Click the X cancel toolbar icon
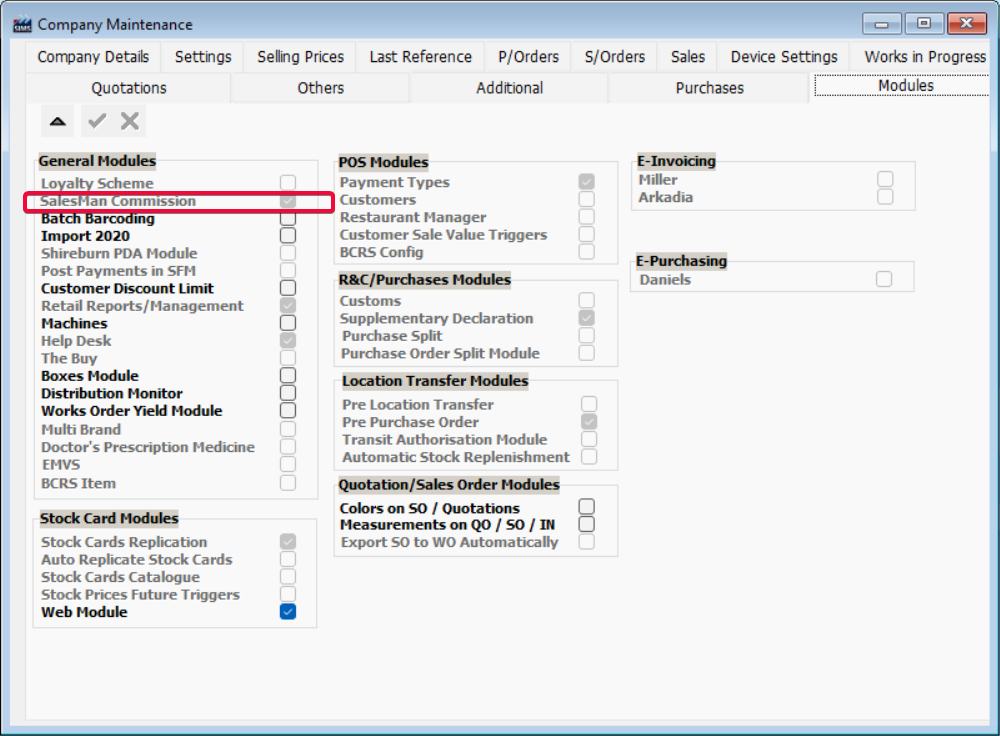1000x736 pixels. pyautogui.click(x=130, y=121)
